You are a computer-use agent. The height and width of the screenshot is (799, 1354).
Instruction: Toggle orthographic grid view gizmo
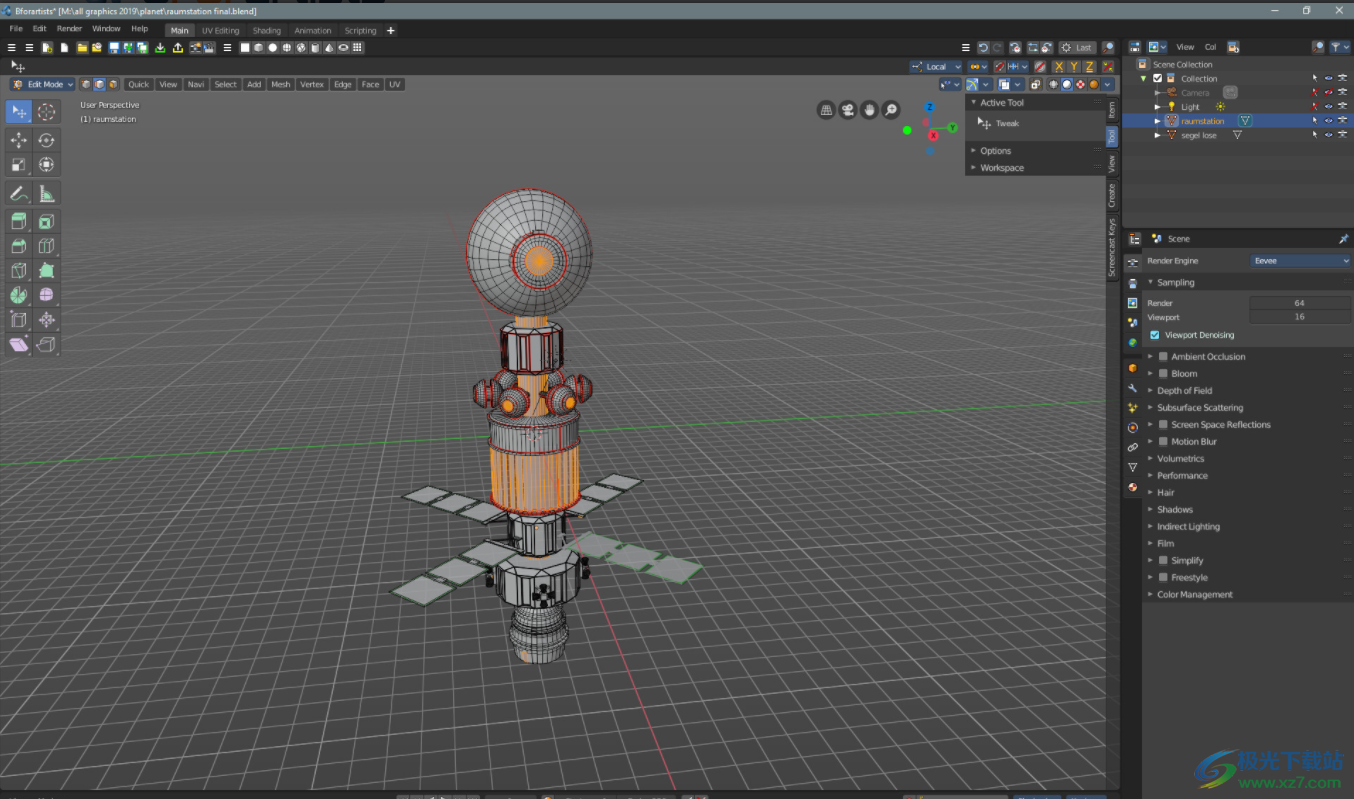tap(826, 110)
